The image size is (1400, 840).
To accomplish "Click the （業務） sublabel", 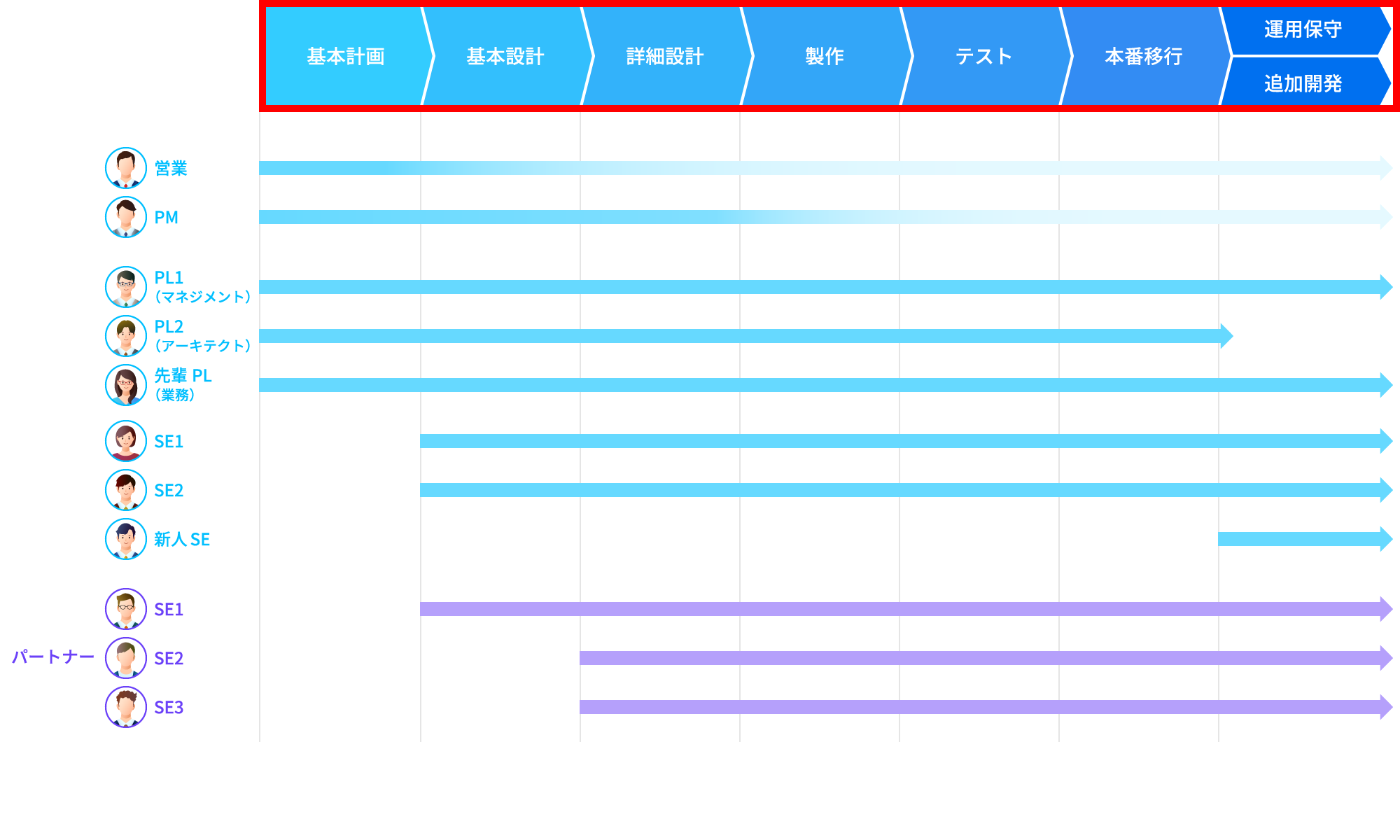I will click(x=174, y=395).
